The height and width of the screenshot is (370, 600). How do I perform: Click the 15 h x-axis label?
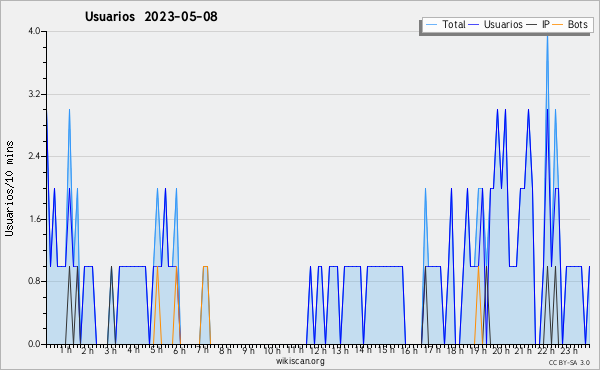[386, 350]
